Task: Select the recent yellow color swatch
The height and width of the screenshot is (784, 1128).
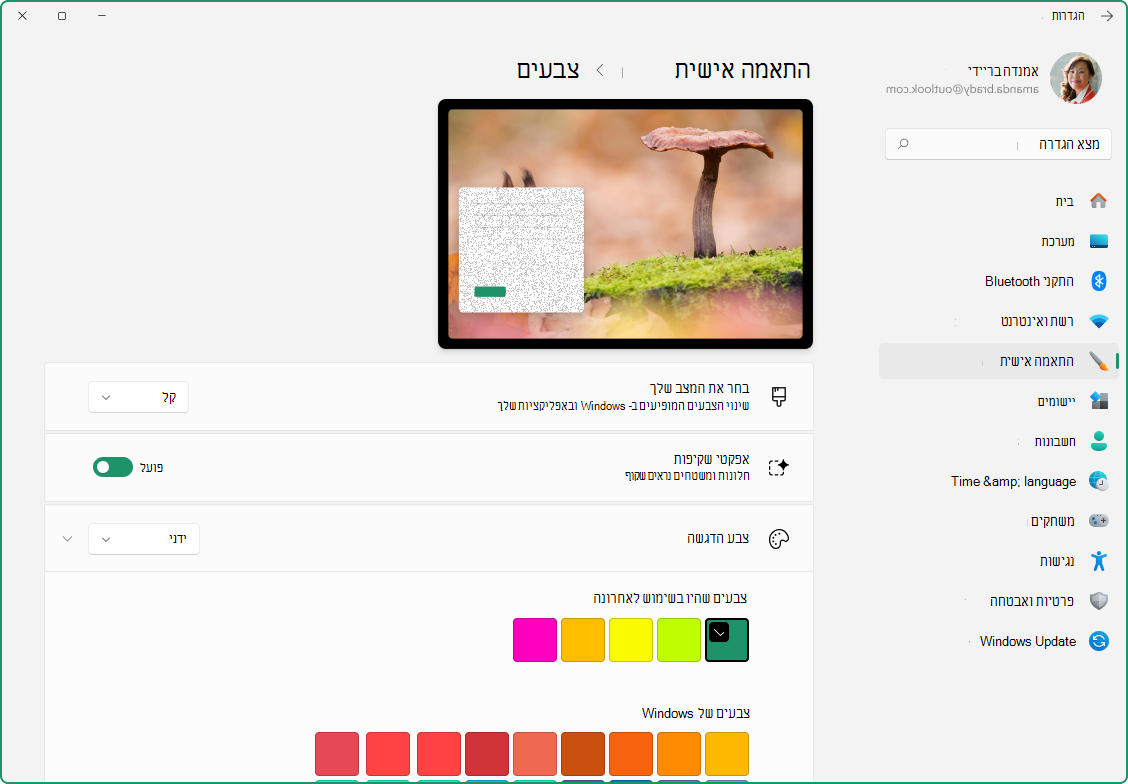Action: click(631, 640)
